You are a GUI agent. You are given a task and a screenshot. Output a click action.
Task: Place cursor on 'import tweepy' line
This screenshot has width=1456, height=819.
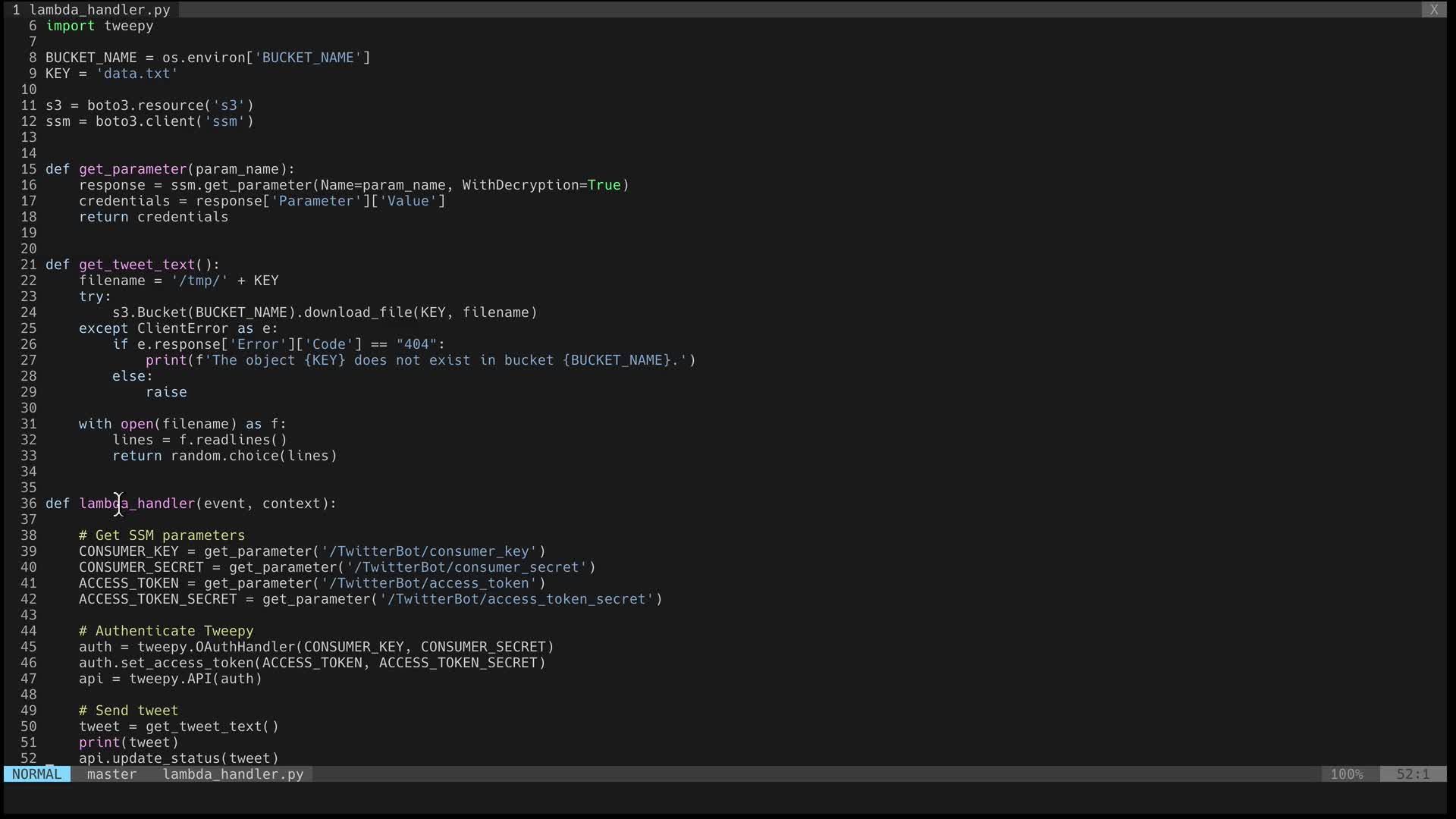(99, 26)
